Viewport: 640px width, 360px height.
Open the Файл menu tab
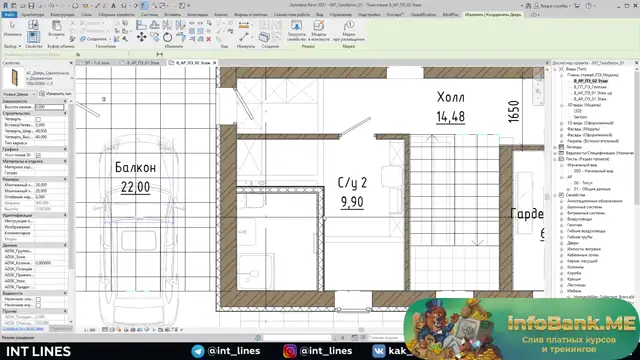coord(9,15)
